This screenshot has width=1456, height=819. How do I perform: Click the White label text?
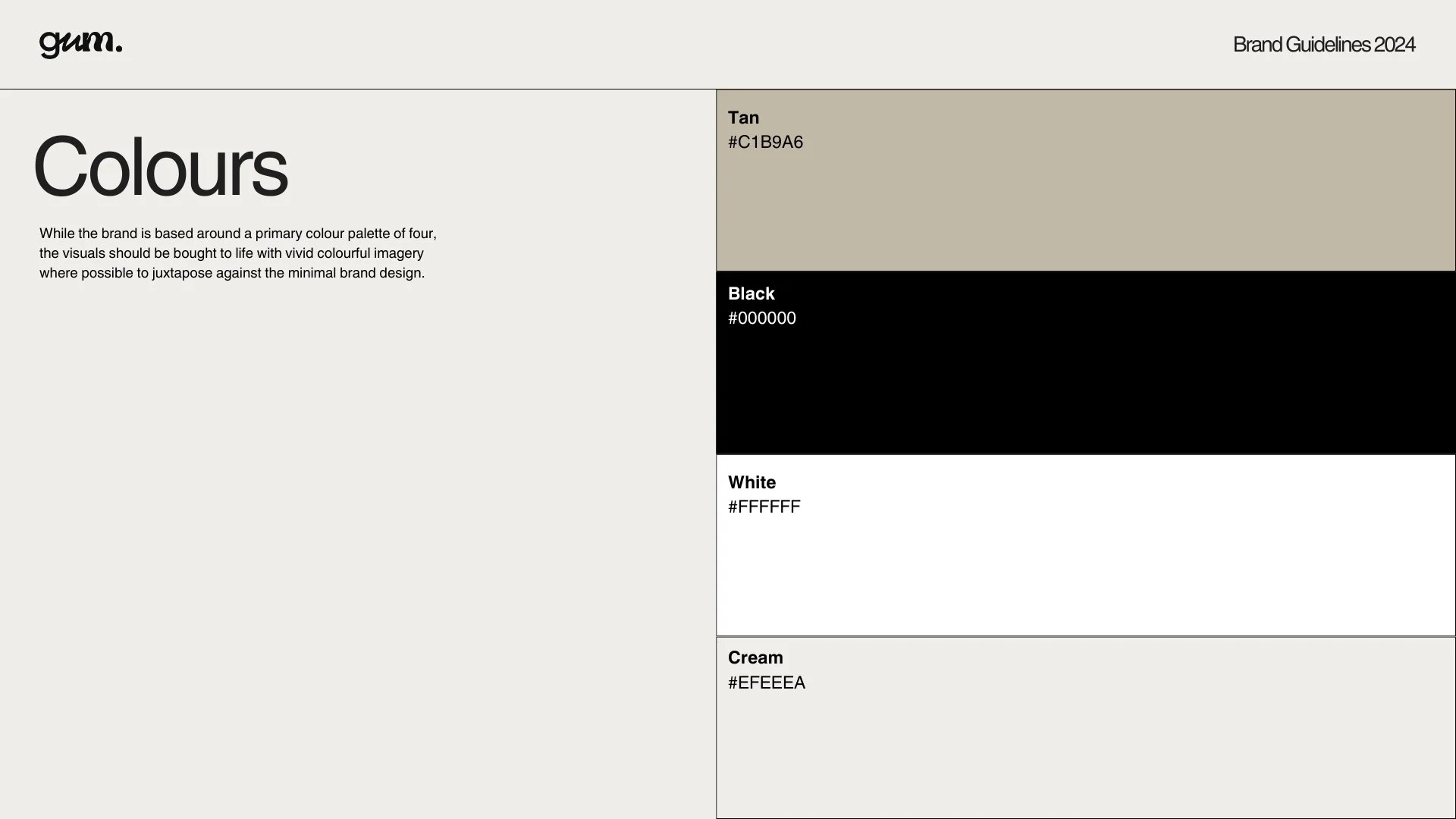coord(752,482)
